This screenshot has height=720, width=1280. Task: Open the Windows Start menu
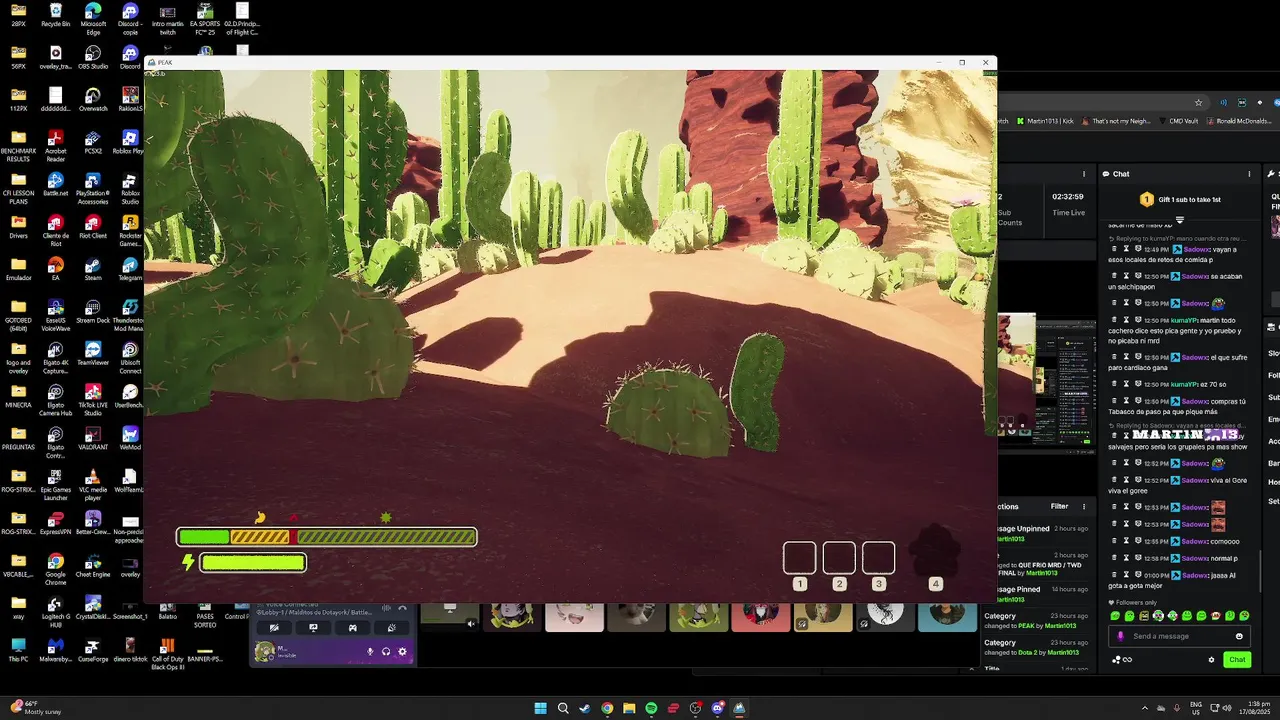pos(541,708)
